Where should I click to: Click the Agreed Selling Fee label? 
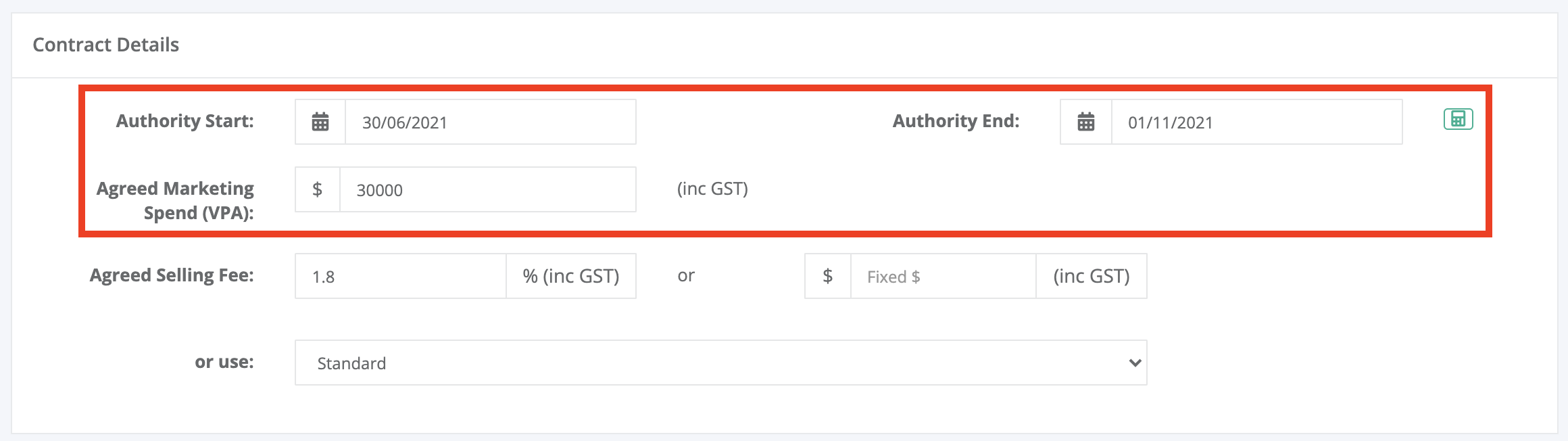172,275
